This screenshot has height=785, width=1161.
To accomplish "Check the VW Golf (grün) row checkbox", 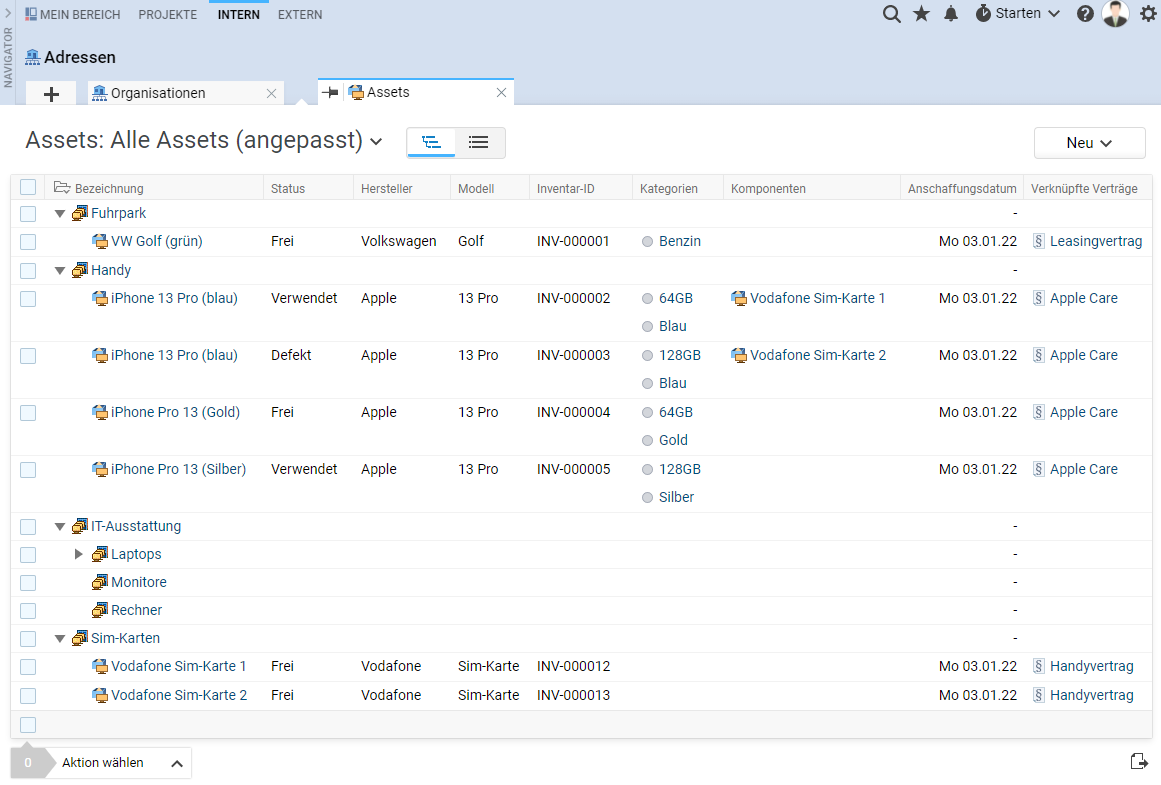I will [x=28, y=242].
